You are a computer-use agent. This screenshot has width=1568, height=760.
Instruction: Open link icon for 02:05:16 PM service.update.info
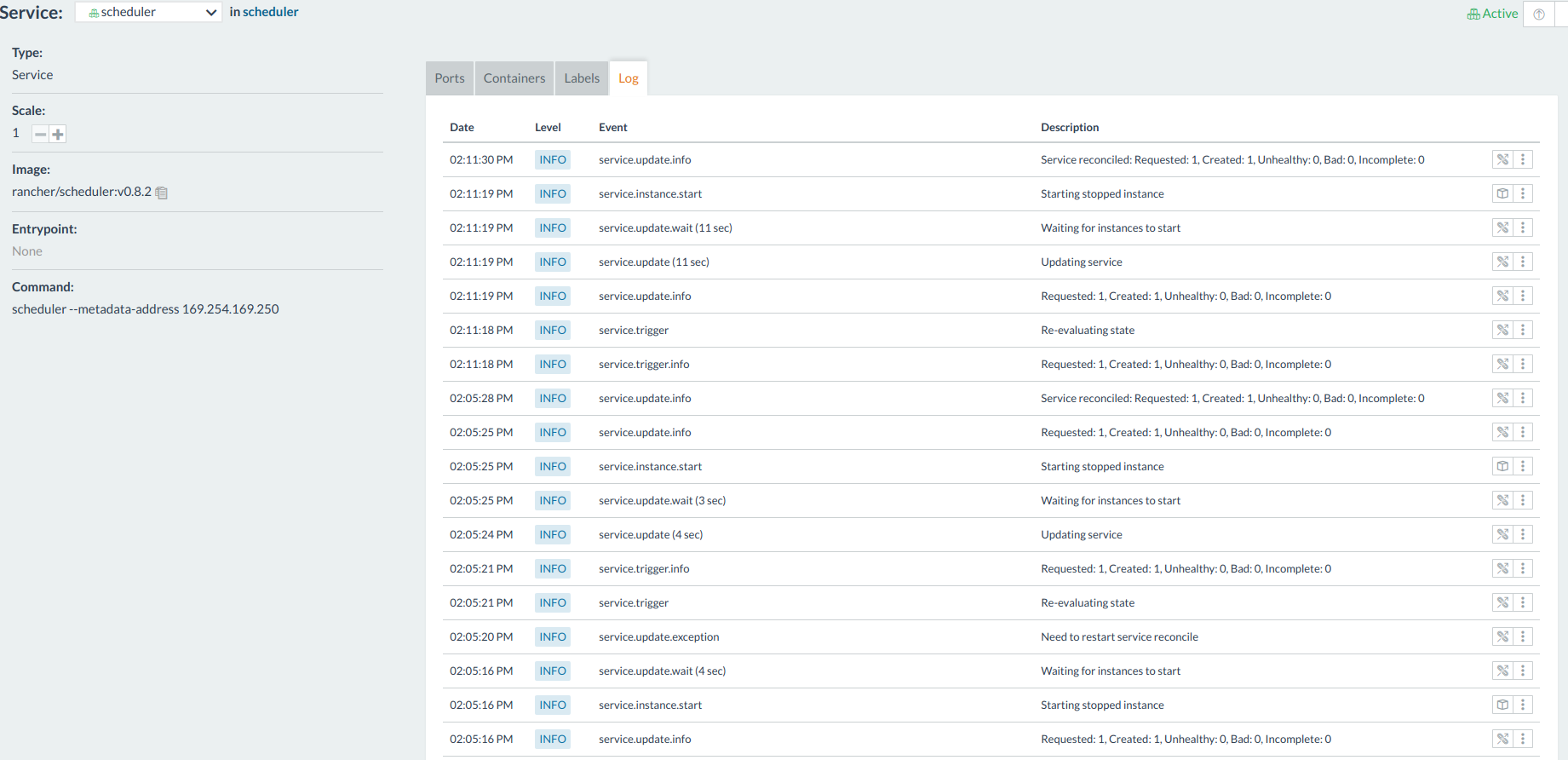pyautogui.click(x=1502, y=739)
